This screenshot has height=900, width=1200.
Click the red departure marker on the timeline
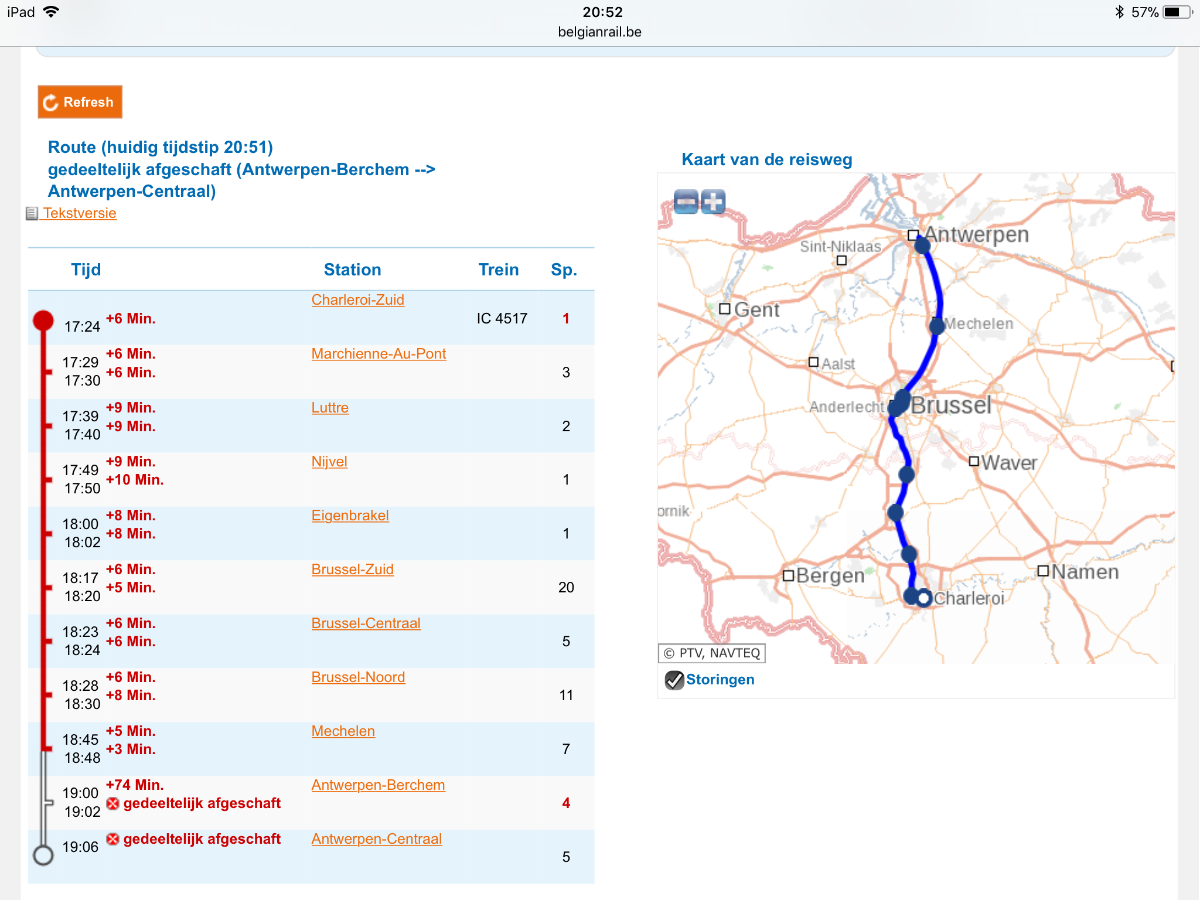[x=43, y=320]
